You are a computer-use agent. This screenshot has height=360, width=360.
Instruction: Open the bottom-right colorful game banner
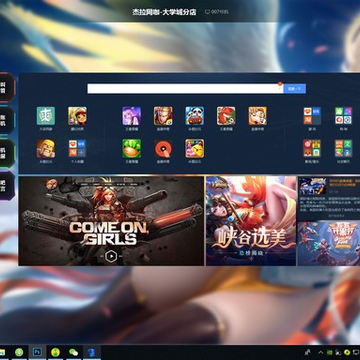click(329, 243)
